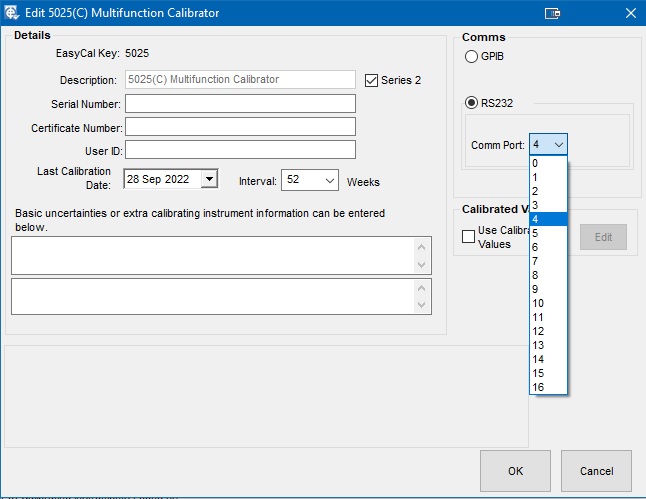This screenshot has height=499, width=646.
Task: Click the Serial Number field
Action: [x=240, y=104]
